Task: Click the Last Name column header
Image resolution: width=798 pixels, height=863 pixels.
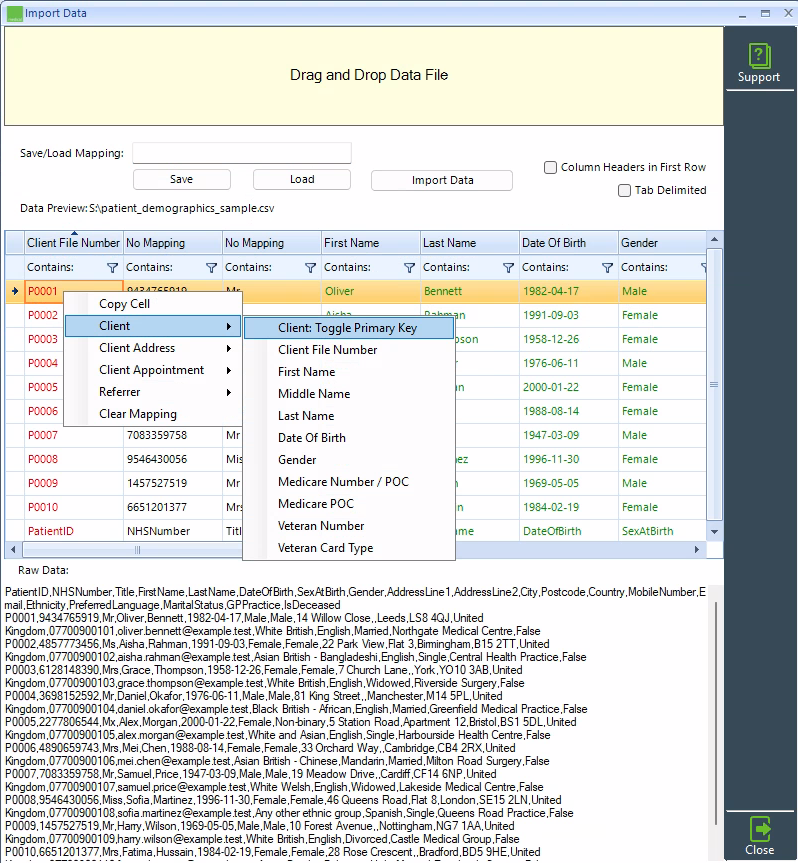Action: 469,243
